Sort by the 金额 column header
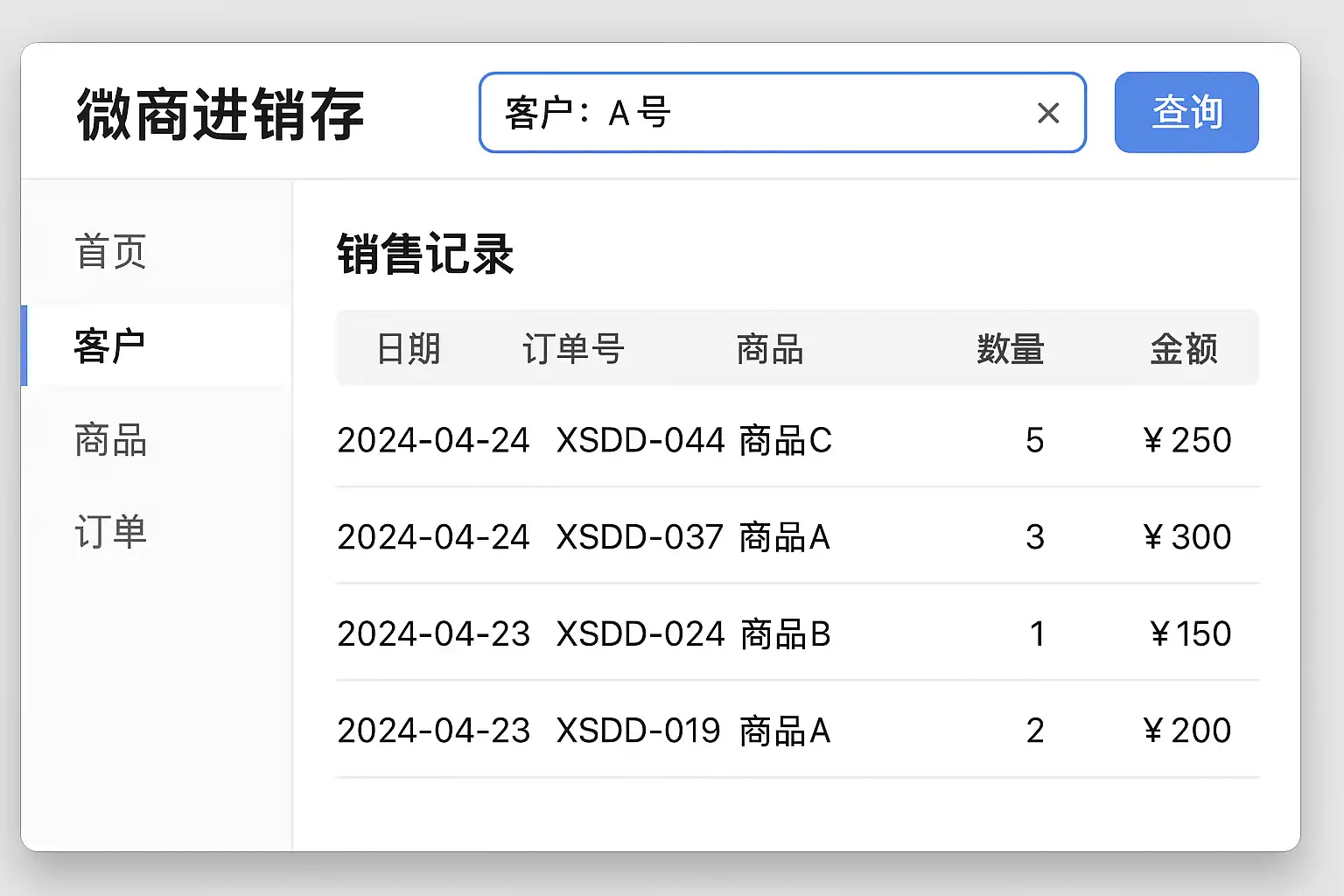 pos(1183,349)
